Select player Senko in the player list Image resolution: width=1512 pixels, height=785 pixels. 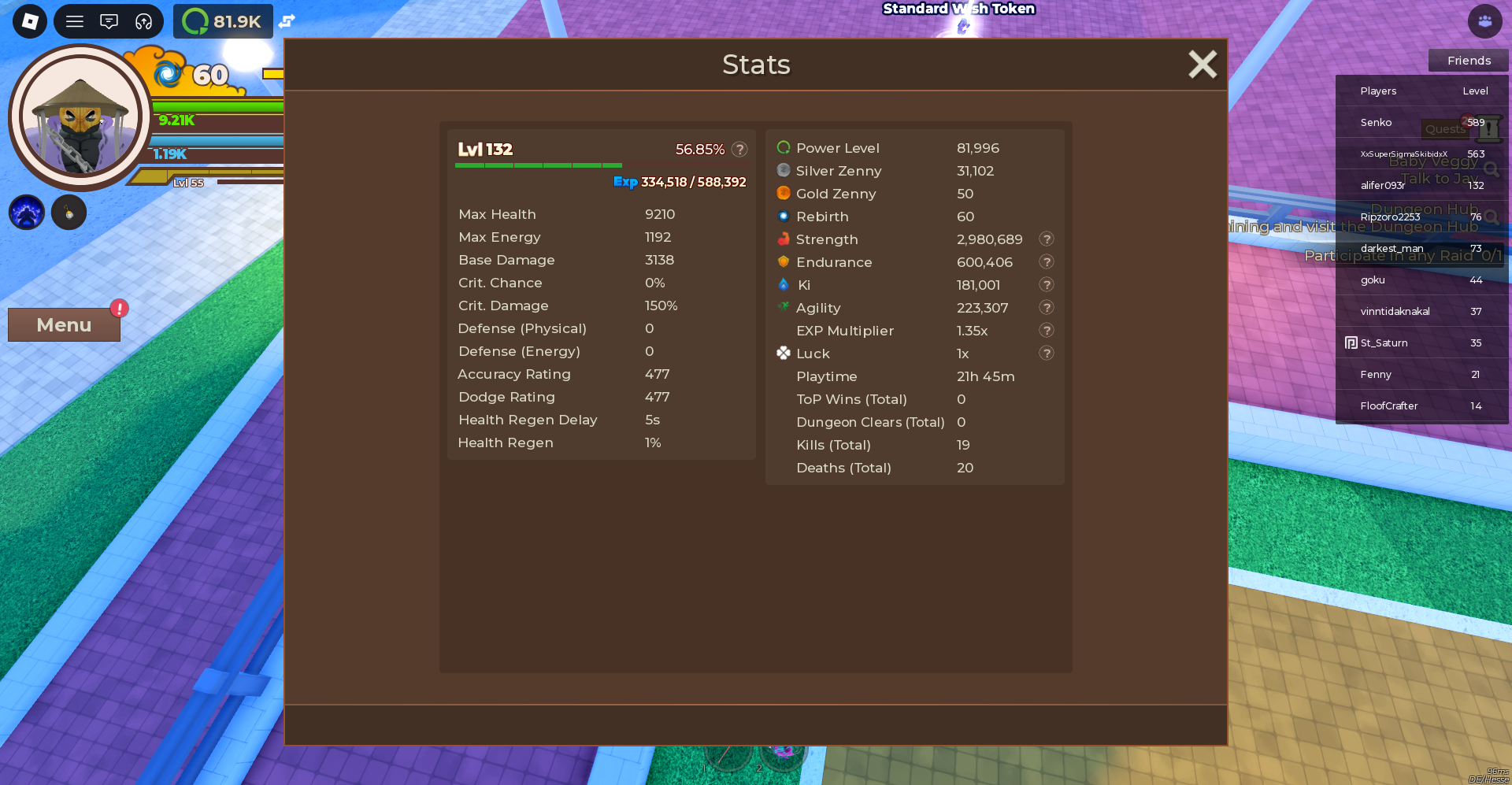pyautogui.click(x=1422, y=122)
